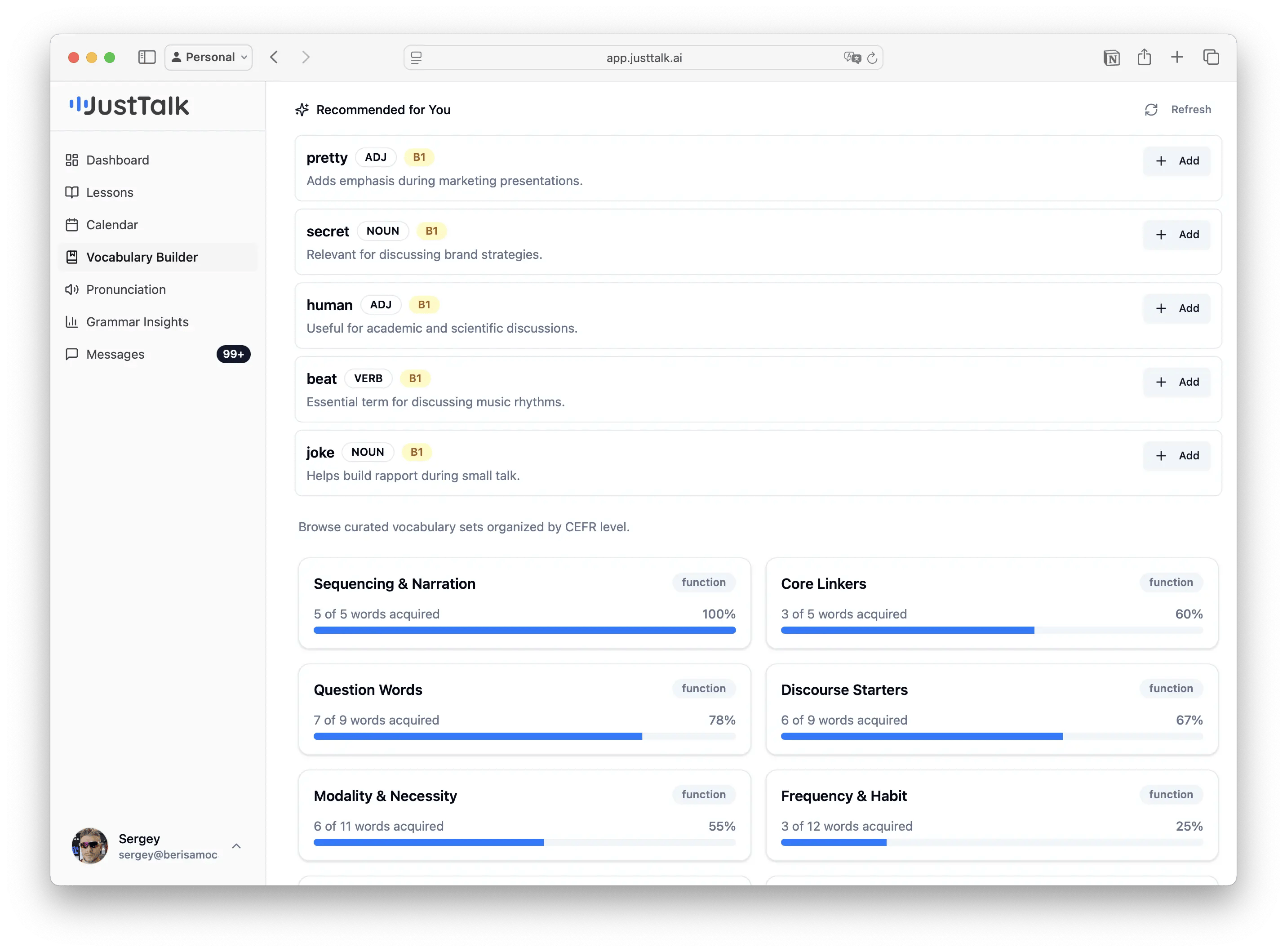The width and height of the screenshot is (1287, 952).
Task: Show the tab overview icon
Action: coord(1211,57)
